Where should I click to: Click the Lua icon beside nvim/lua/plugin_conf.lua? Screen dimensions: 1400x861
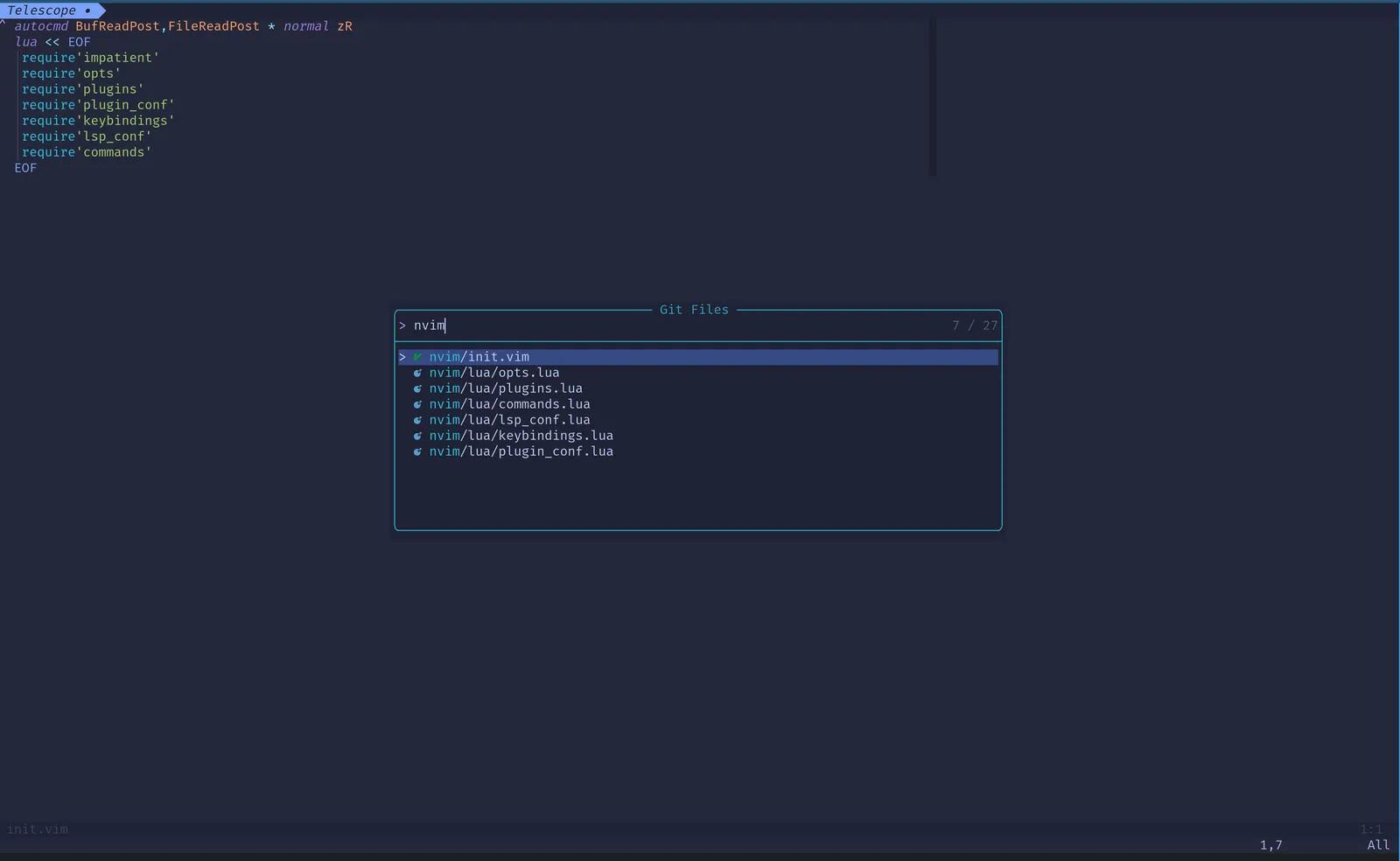[417, 451]
